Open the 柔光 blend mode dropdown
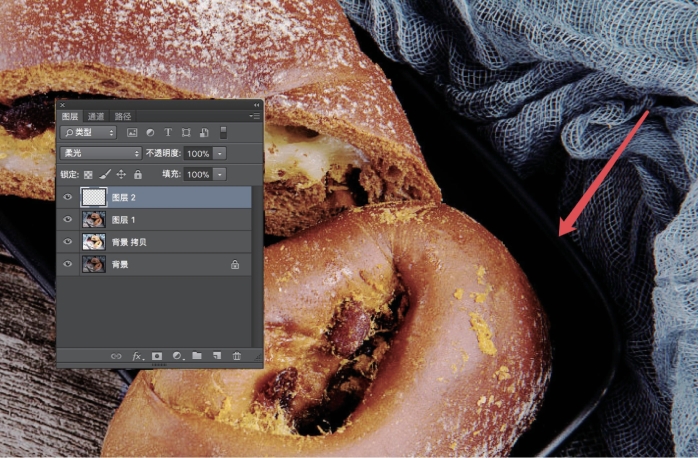The image size is (698, 458). [x=101, y=153]
